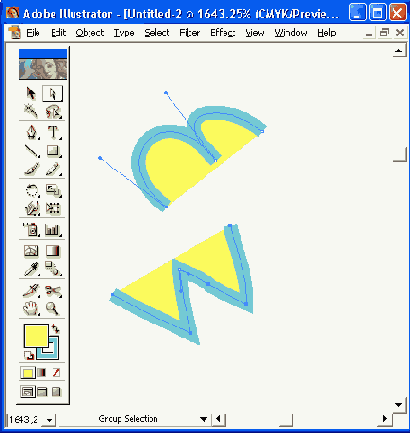
Task: Set paint to None with red slash
Action: [x=56, y=372]
